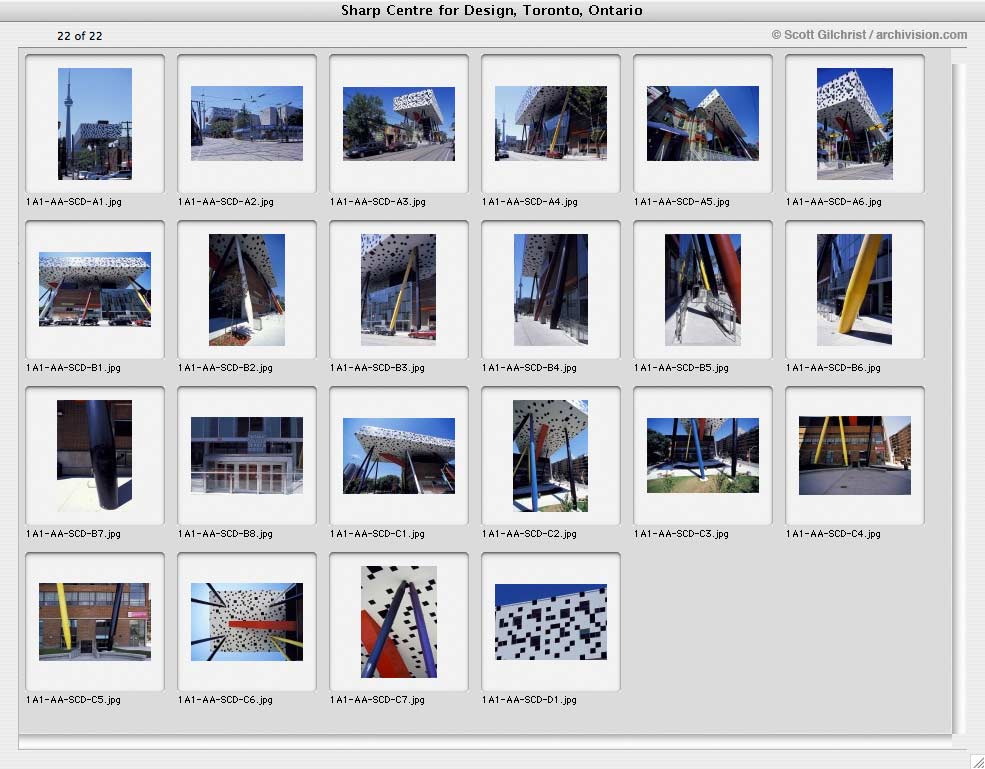Open thumbnail 1A1-AA-SCD-C4.jpg

[x=855, y=455]
